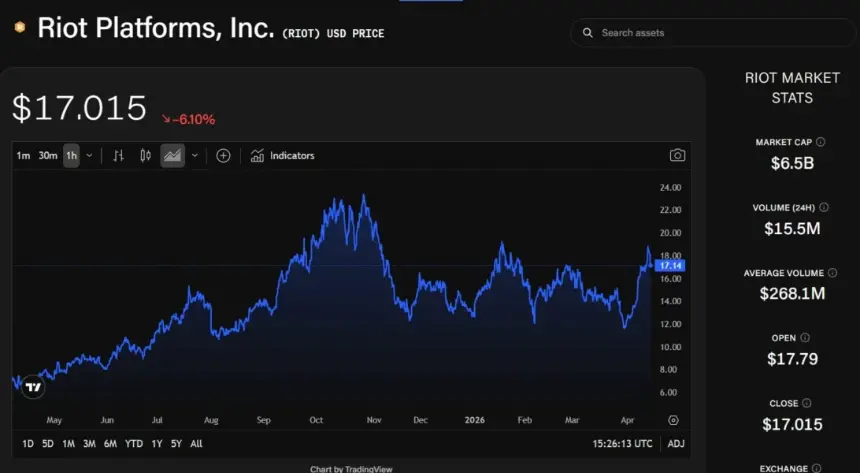The width and height of the screenshot is (860, 473).
Task: Open the timezone menu showing UTC time
Action: [x=621, y=443]
